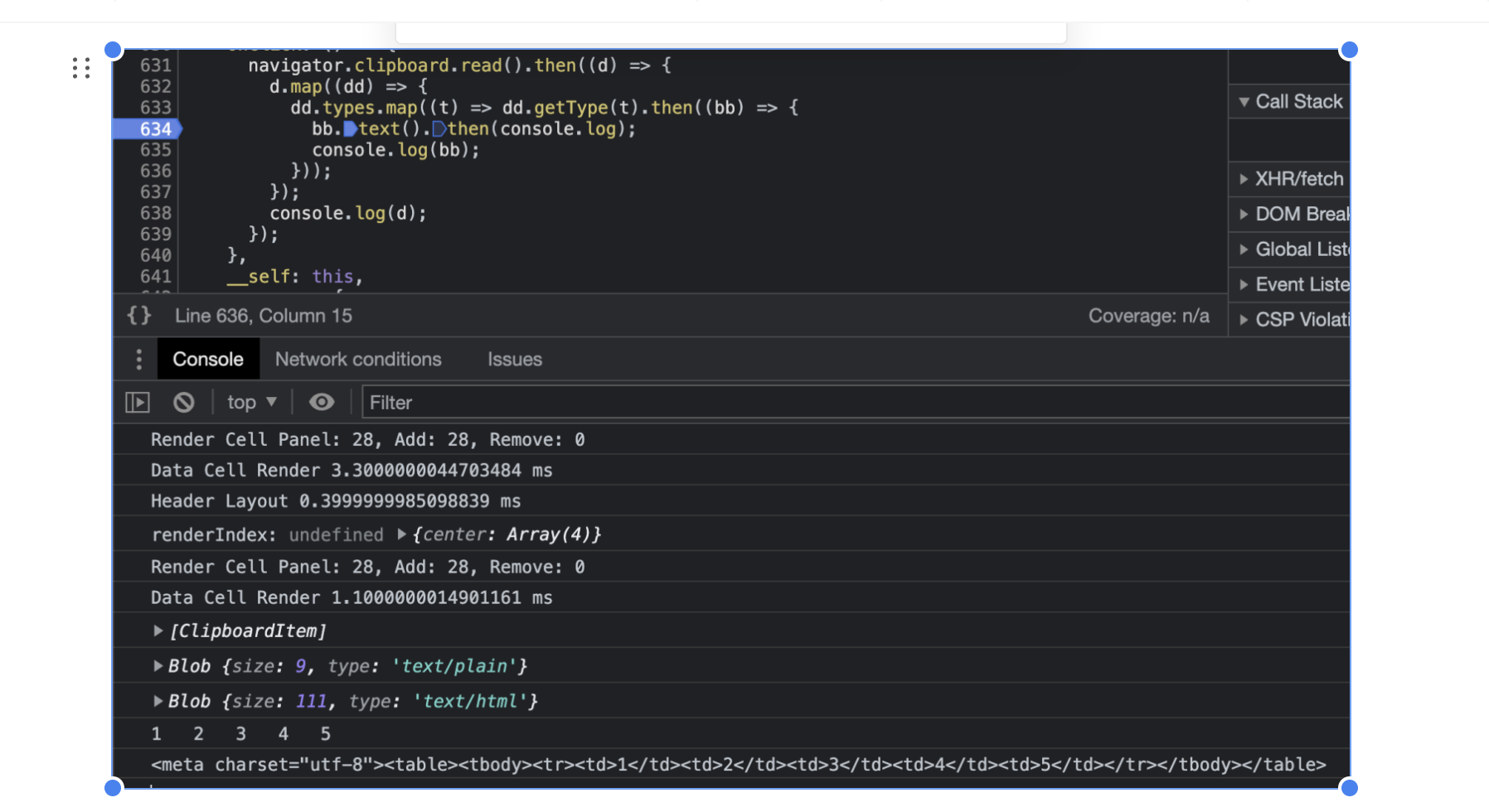Expand the ClipboardItem array in console
1489x812 pixels.
(158, 631)
